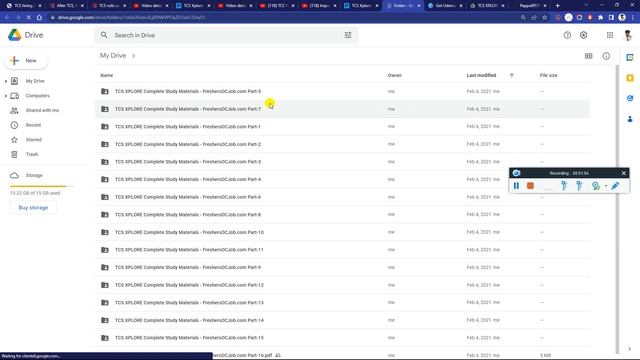Image resolution: width=640 pixels, height=360 pixels.
Task: Click the second microphone icon in recorder
Action: [579, 186]
